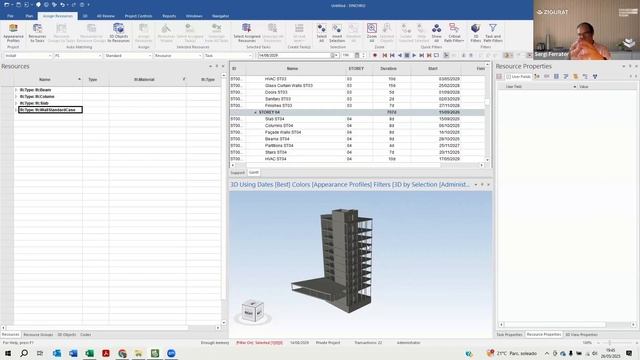Click the 3D view orientation cube
Image resolution: width=640 pixels, height=360 pixels.
(x=253, y=311)
